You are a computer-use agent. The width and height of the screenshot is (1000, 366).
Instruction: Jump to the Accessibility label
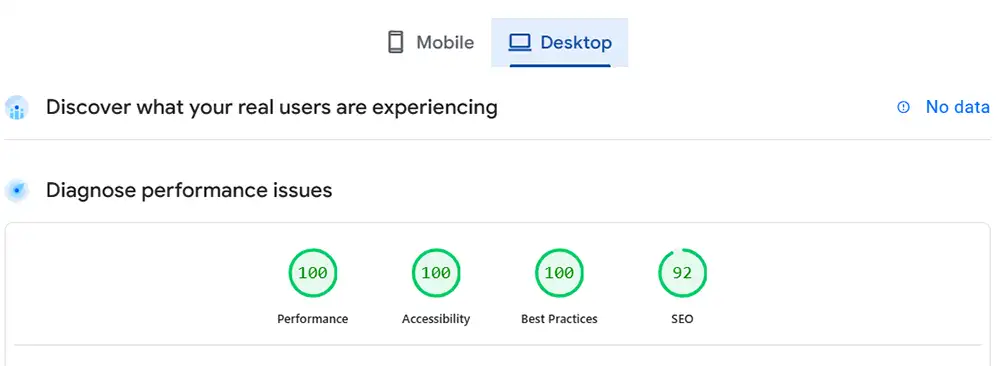click(436, 319)
